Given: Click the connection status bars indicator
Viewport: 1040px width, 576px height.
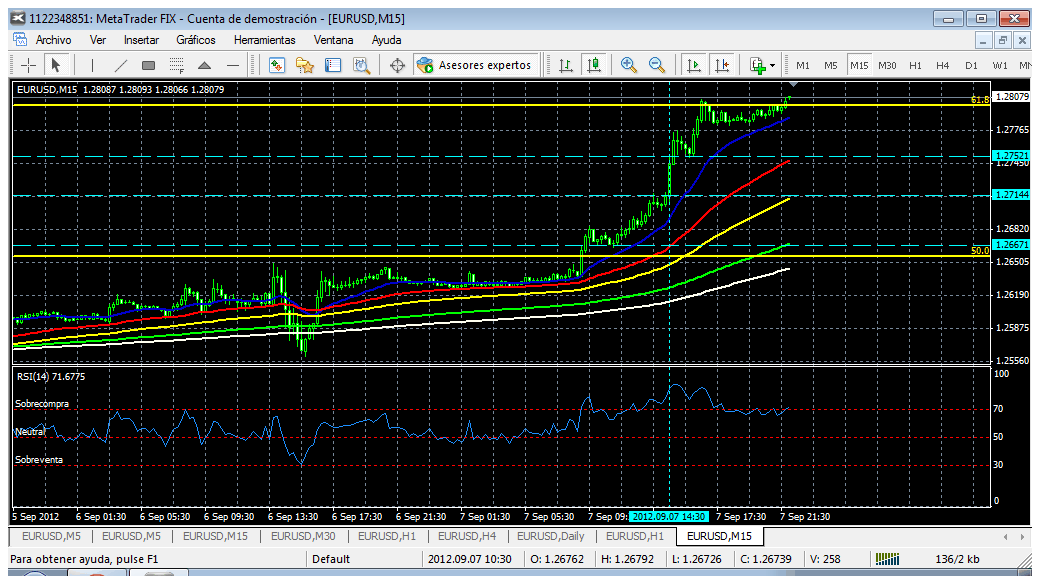Looking at the screenshot, I should (x=888, y=559).
